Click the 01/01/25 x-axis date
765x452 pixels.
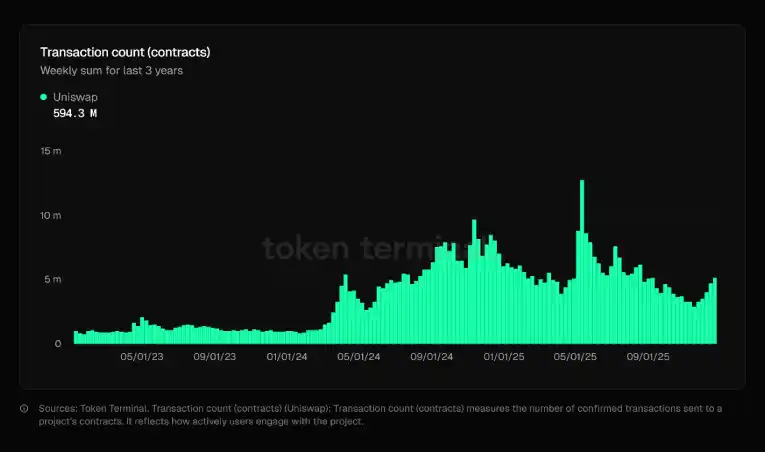coord(504,357)
